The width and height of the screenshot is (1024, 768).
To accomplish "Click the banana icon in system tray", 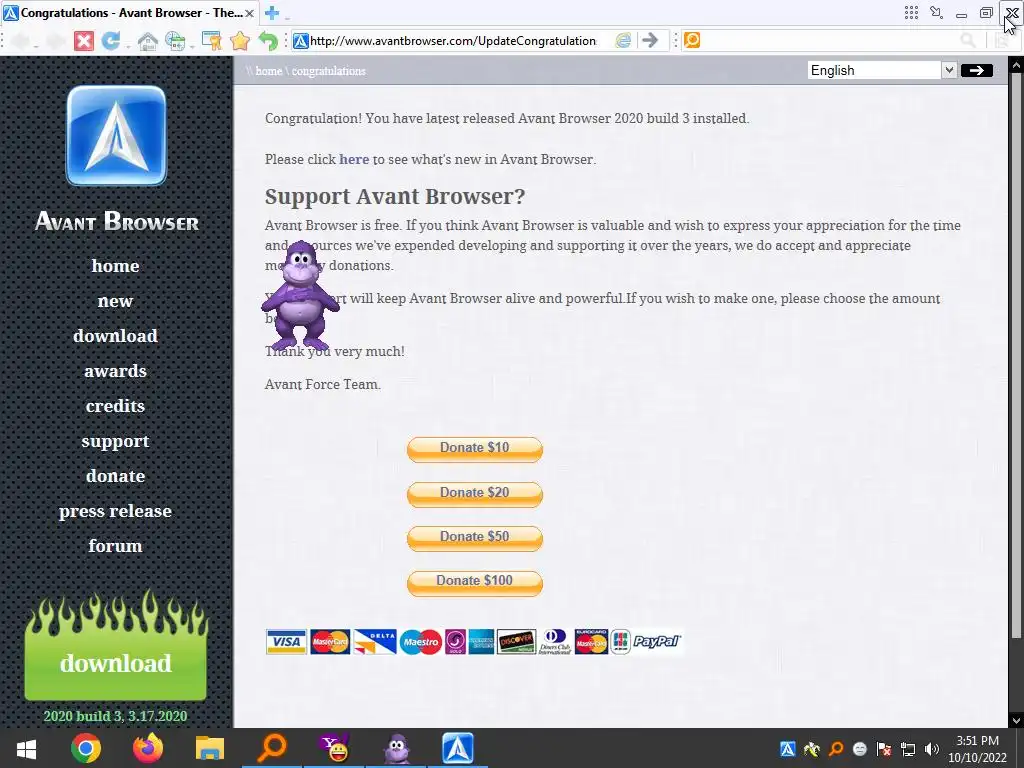I will 812,749.
